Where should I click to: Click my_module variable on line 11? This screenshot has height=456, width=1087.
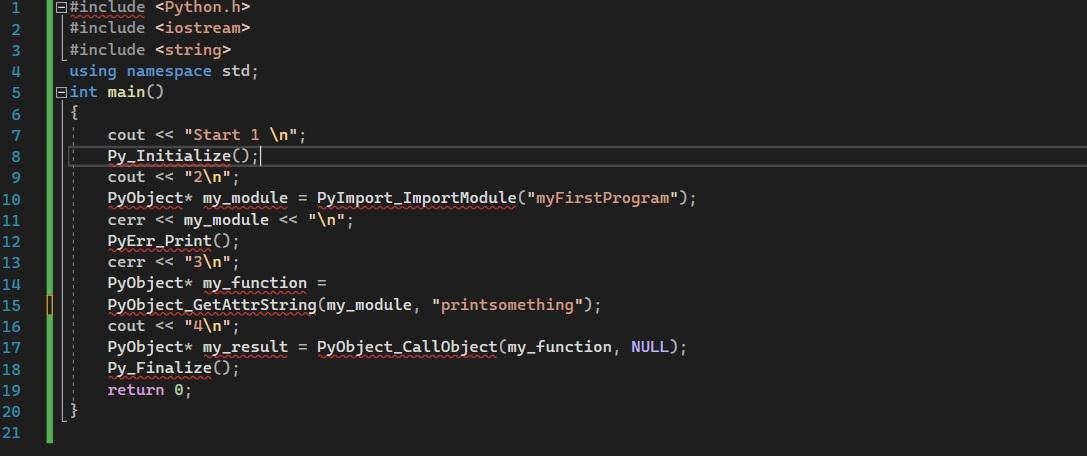[226, 220]
